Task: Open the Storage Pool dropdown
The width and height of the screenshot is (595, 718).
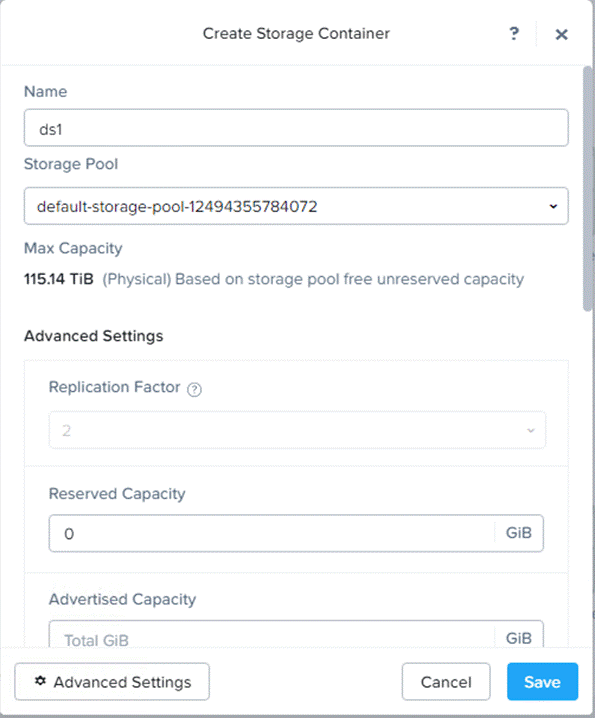Action: (296, 206)
